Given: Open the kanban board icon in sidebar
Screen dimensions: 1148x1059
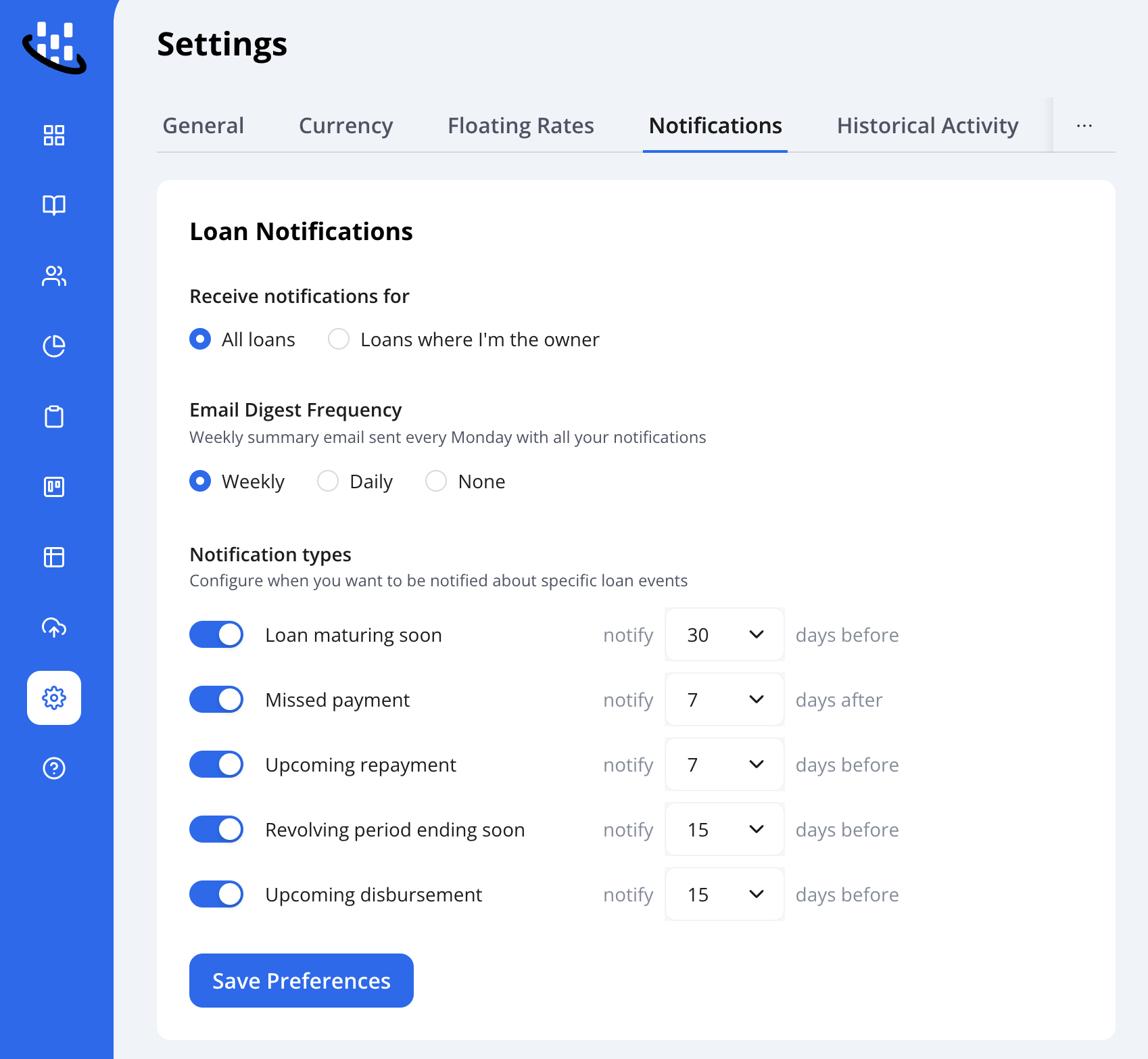Looking at the screenshot, I should tap(54, 487).
